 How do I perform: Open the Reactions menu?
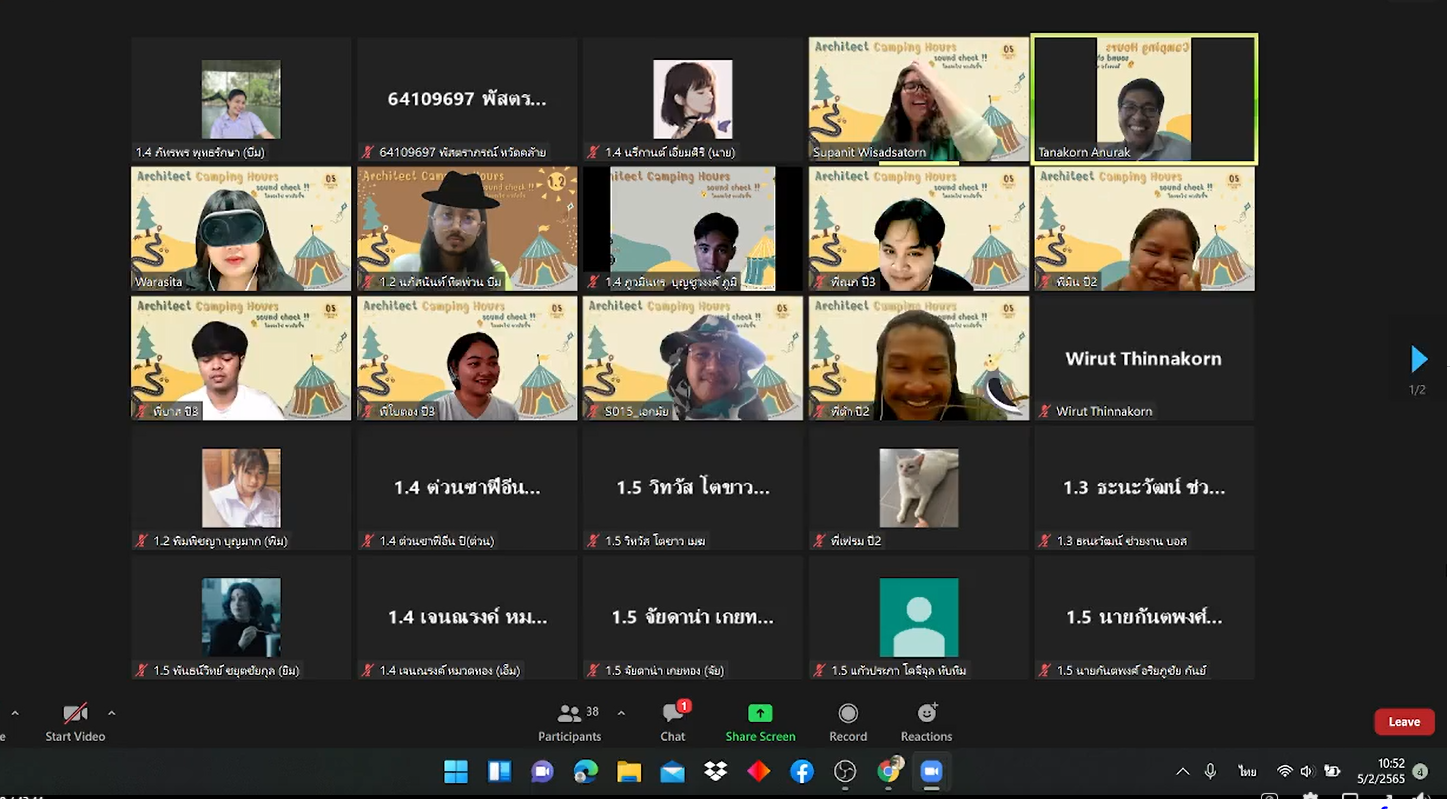[x=926, y=722]
